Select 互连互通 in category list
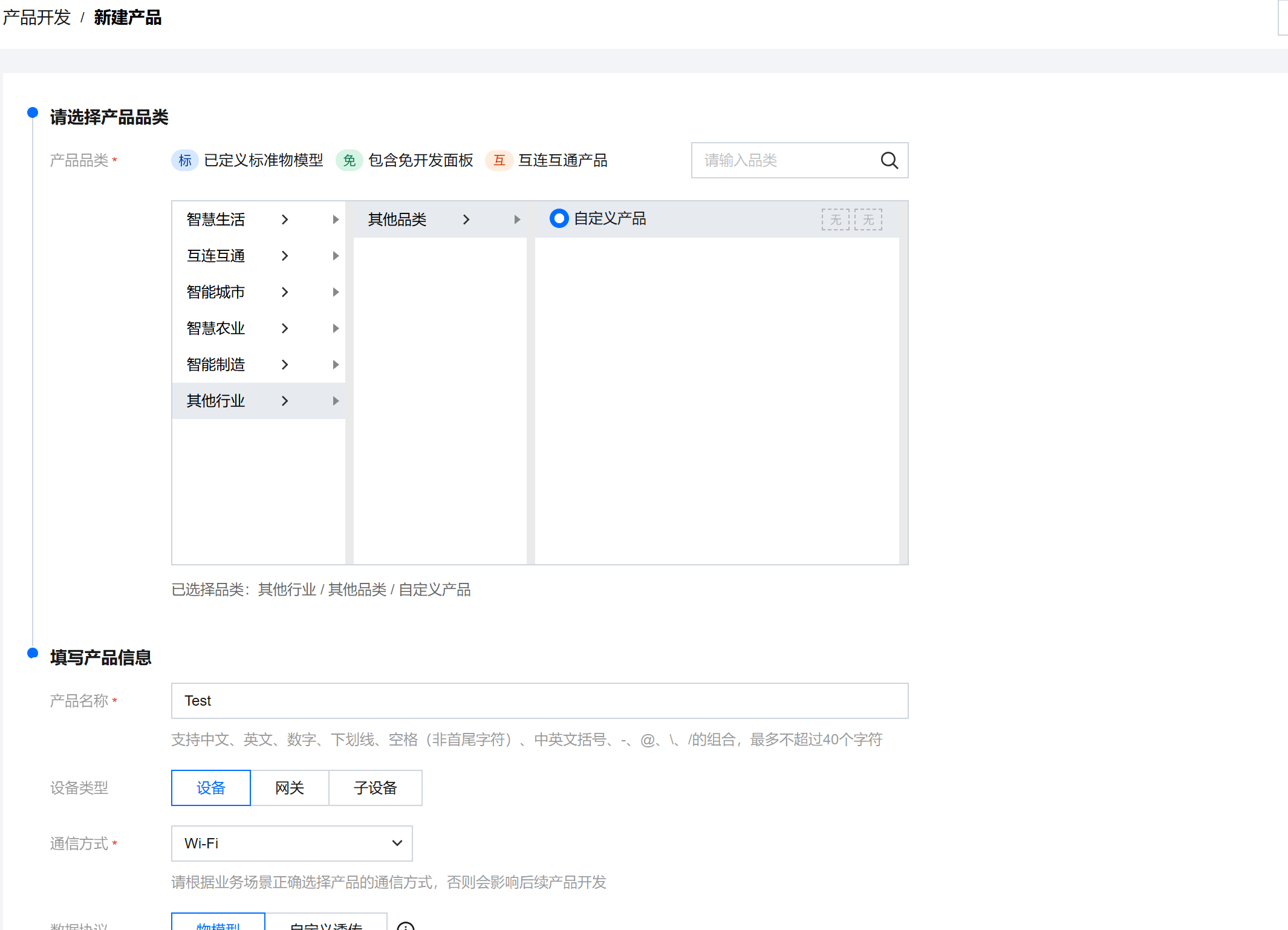1288x930 pixels. (216, 256)
